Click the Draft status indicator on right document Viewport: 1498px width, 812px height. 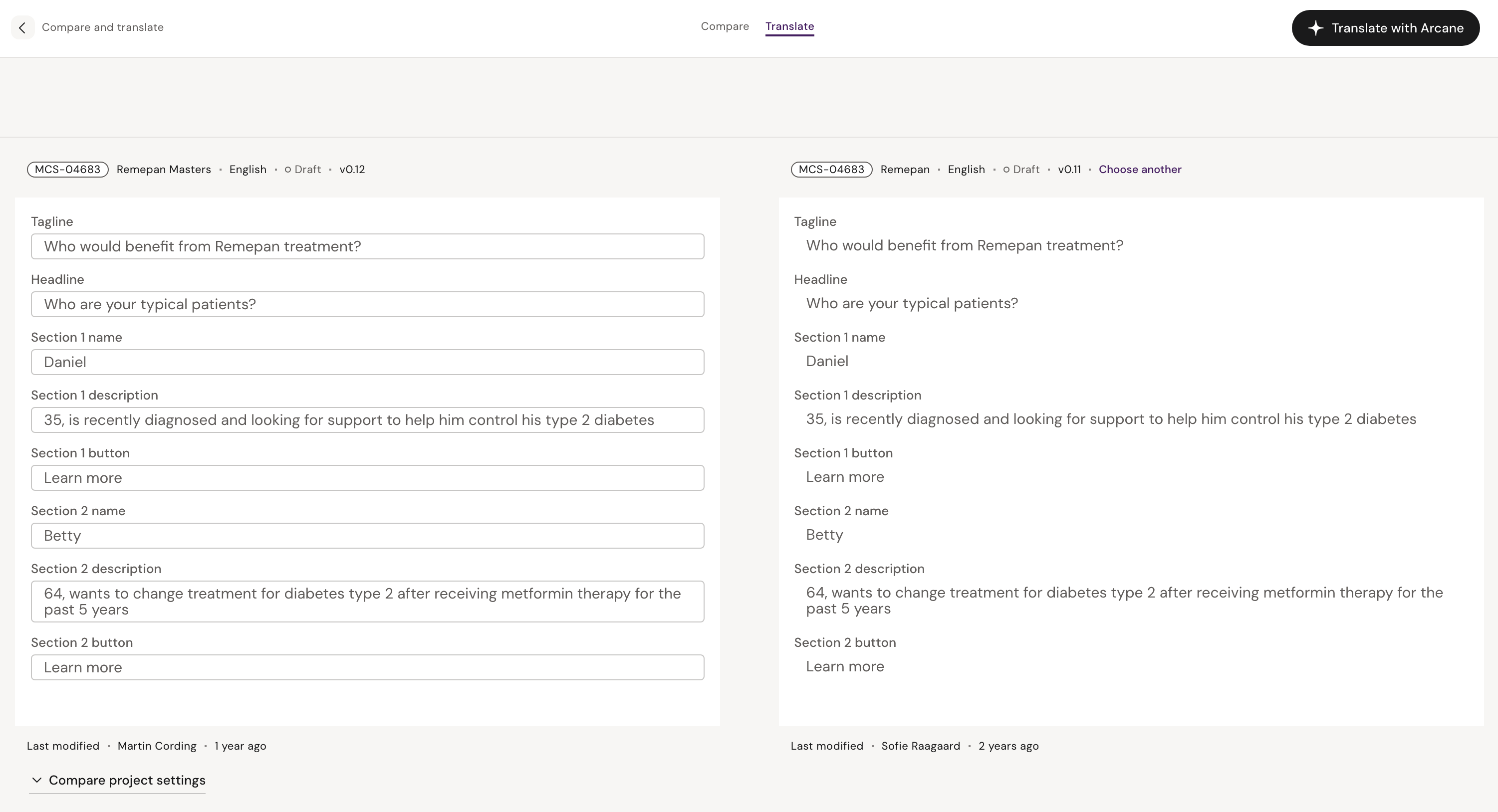[1021, 170]
